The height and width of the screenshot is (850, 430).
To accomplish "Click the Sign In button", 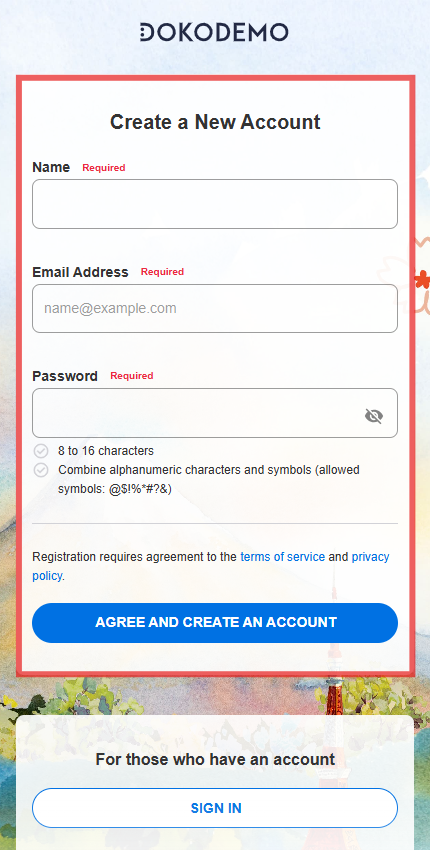I will 215,808.
